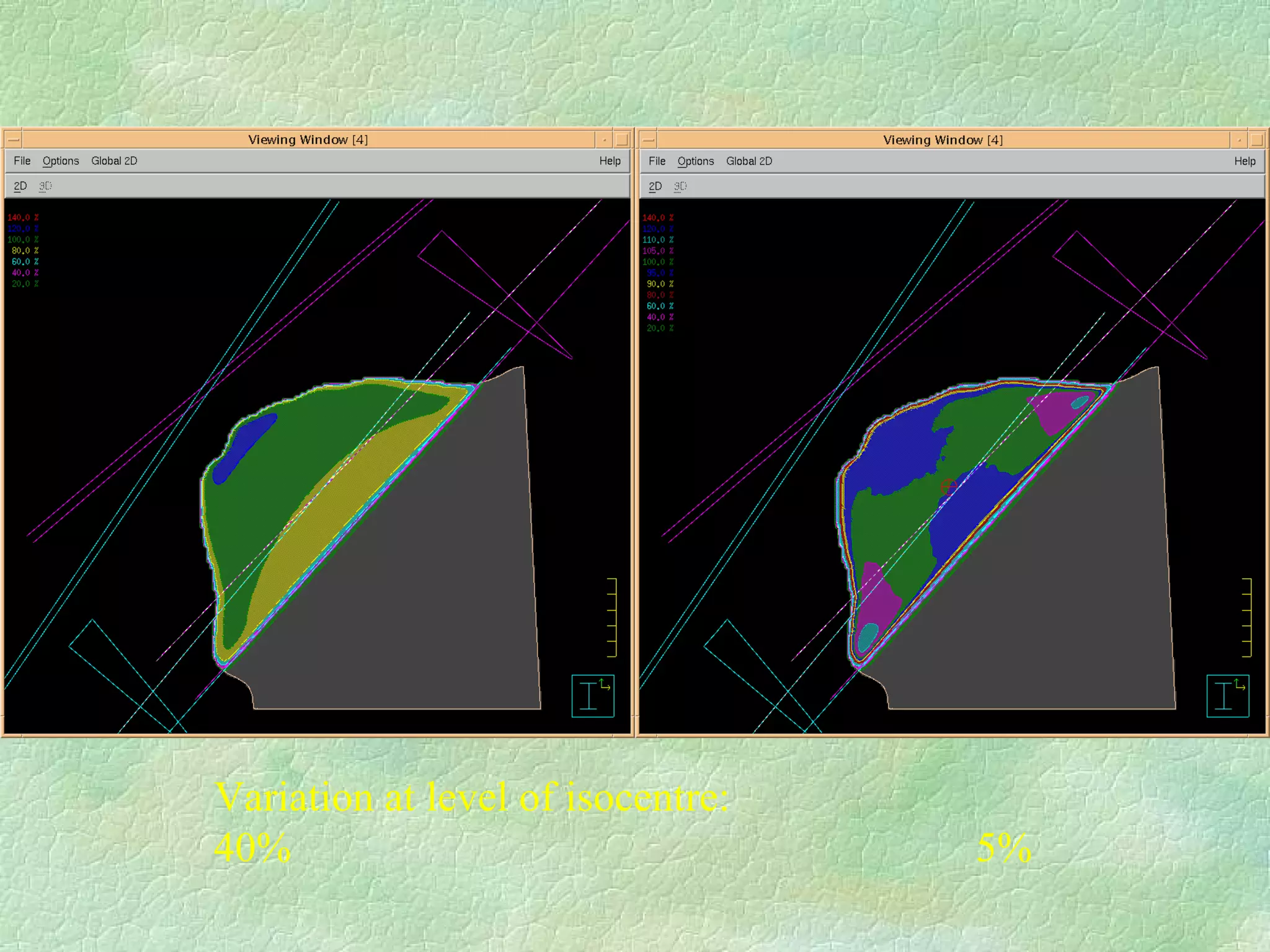The width and height of the screenshot is (1270, 952).
Task: Select 2D mode in right window
Action: click(655, 187)
